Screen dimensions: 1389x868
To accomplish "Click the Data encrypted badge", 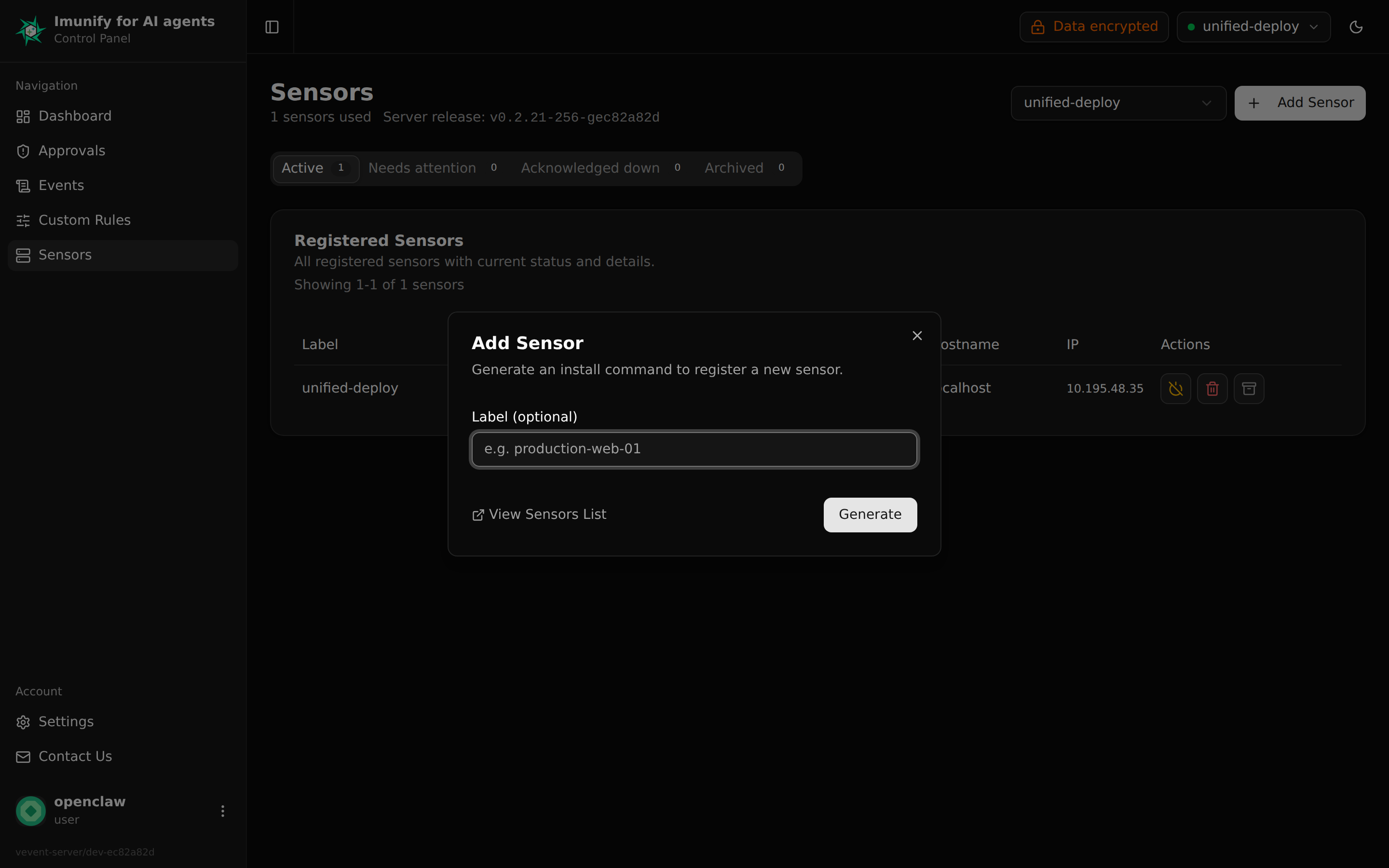I will pyautogui.click(x=1093, y=27).
